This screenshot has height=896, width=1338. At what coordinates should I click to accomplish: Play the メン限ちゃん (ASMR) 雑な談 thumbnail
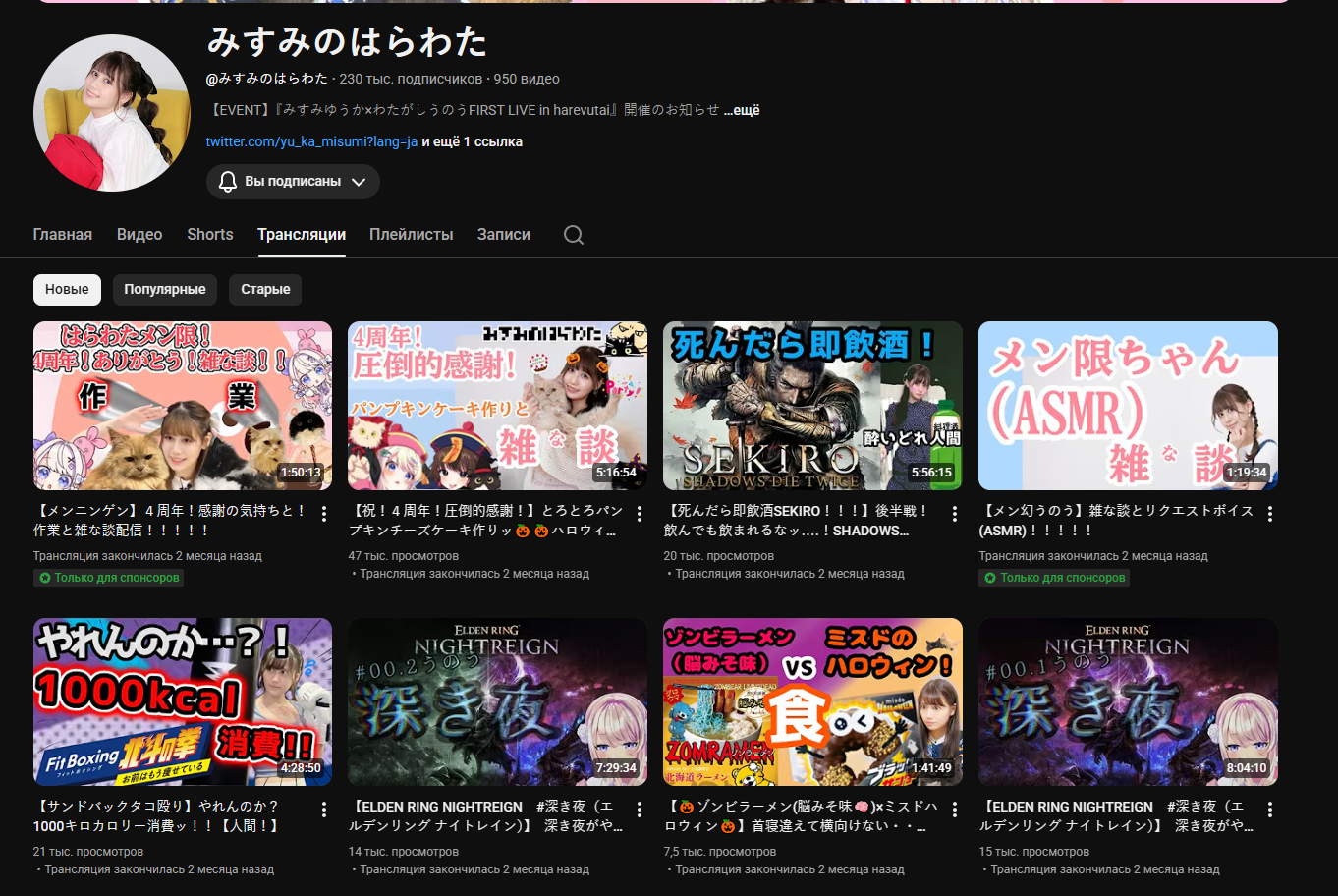point(1129,406)
